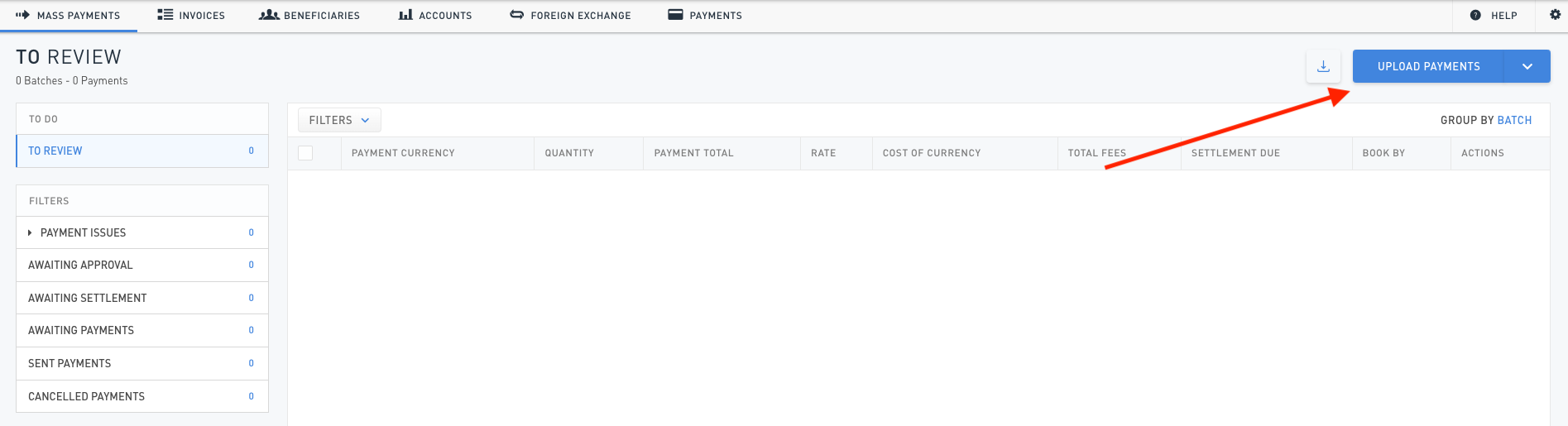Click the Mass Payments arrow icon
Screen dimensions: 1568x426
23,15
